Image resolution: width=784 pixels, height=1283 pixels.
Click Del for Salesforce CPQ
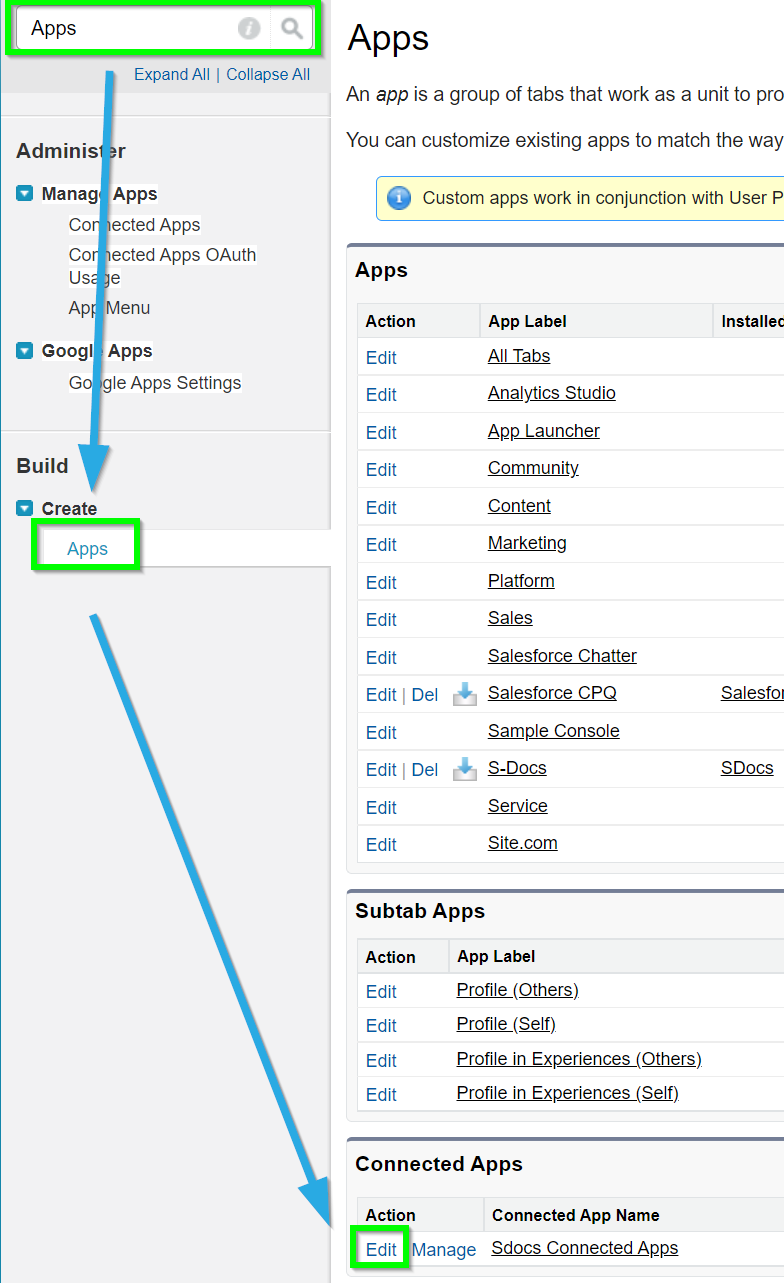pyautogui.click(x=425, y=694)
